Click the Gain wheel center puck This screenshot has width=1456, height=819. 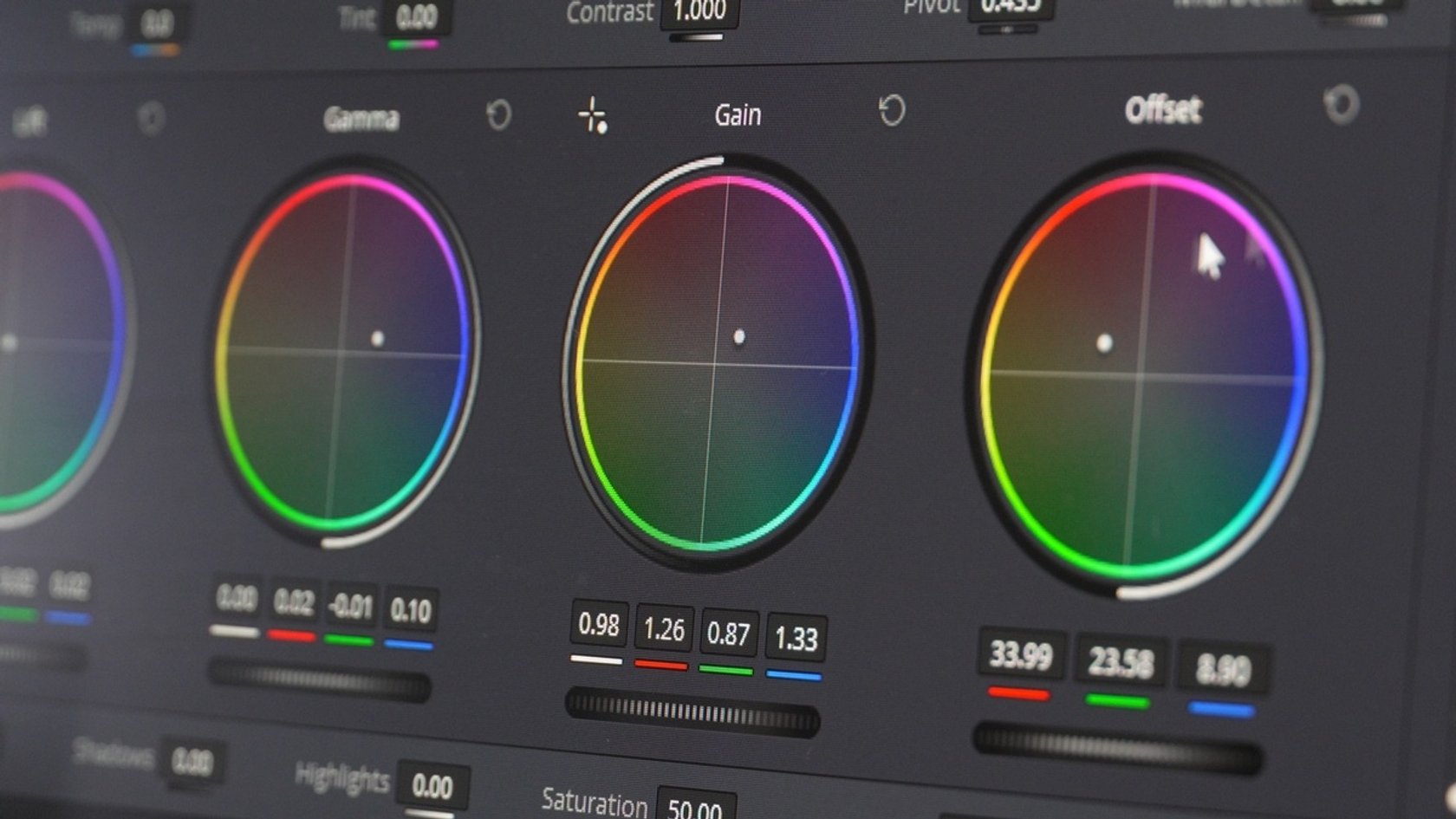pyautogui.click(x=739, y=335)
